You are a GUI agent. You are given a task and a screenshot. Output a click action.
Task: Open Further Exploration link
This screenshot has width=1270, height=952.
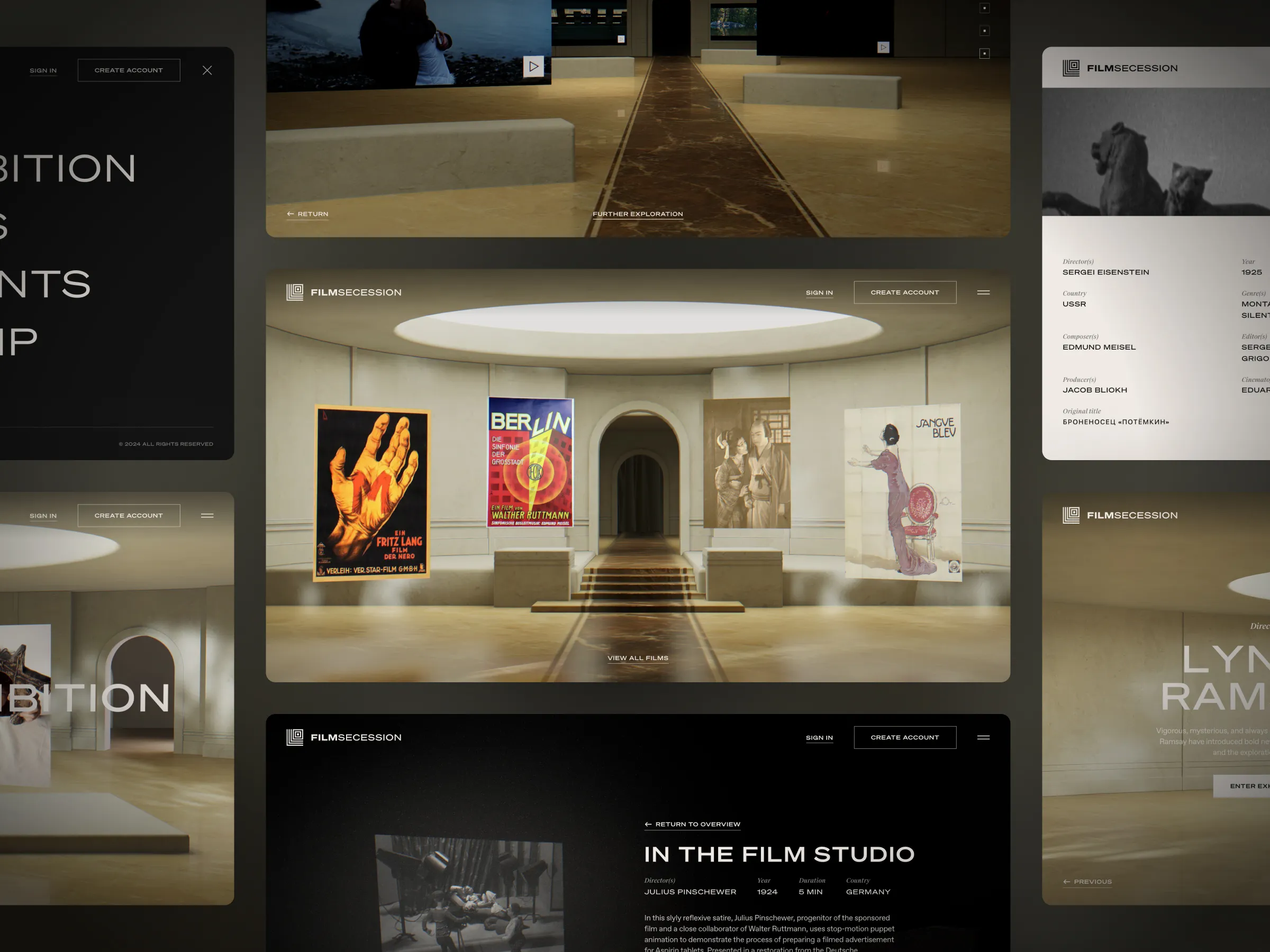(x=637, y=214)
